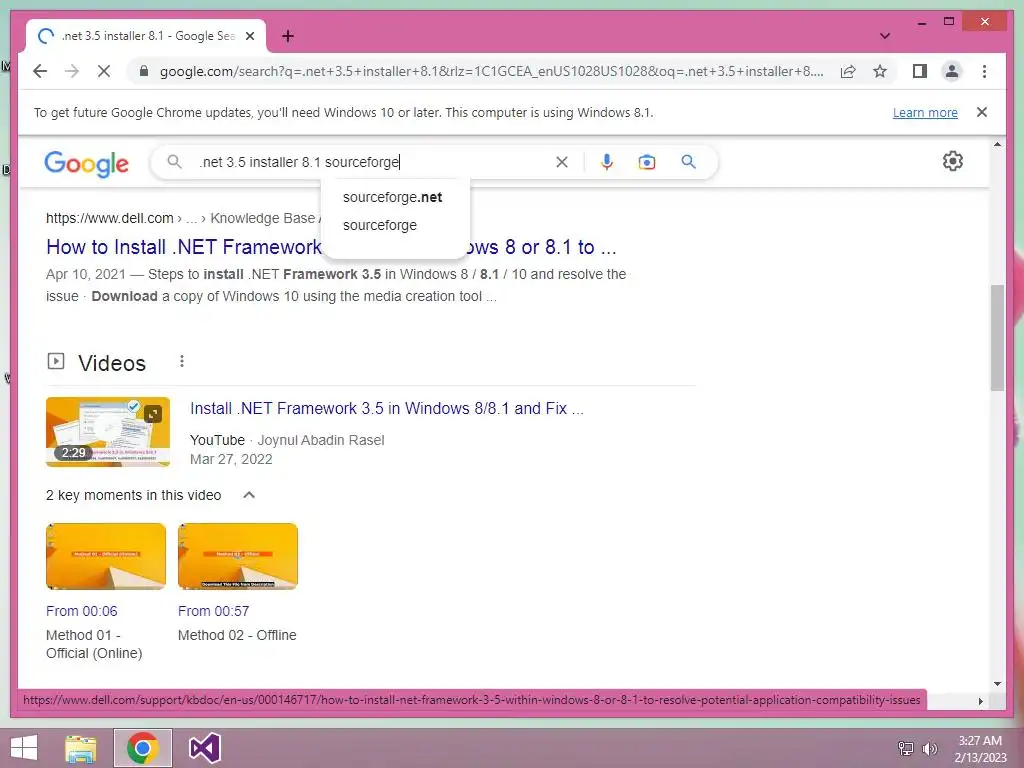Collapse the key moments section
The height and width of the screenshot is (768, 1024).
point(249,495)
